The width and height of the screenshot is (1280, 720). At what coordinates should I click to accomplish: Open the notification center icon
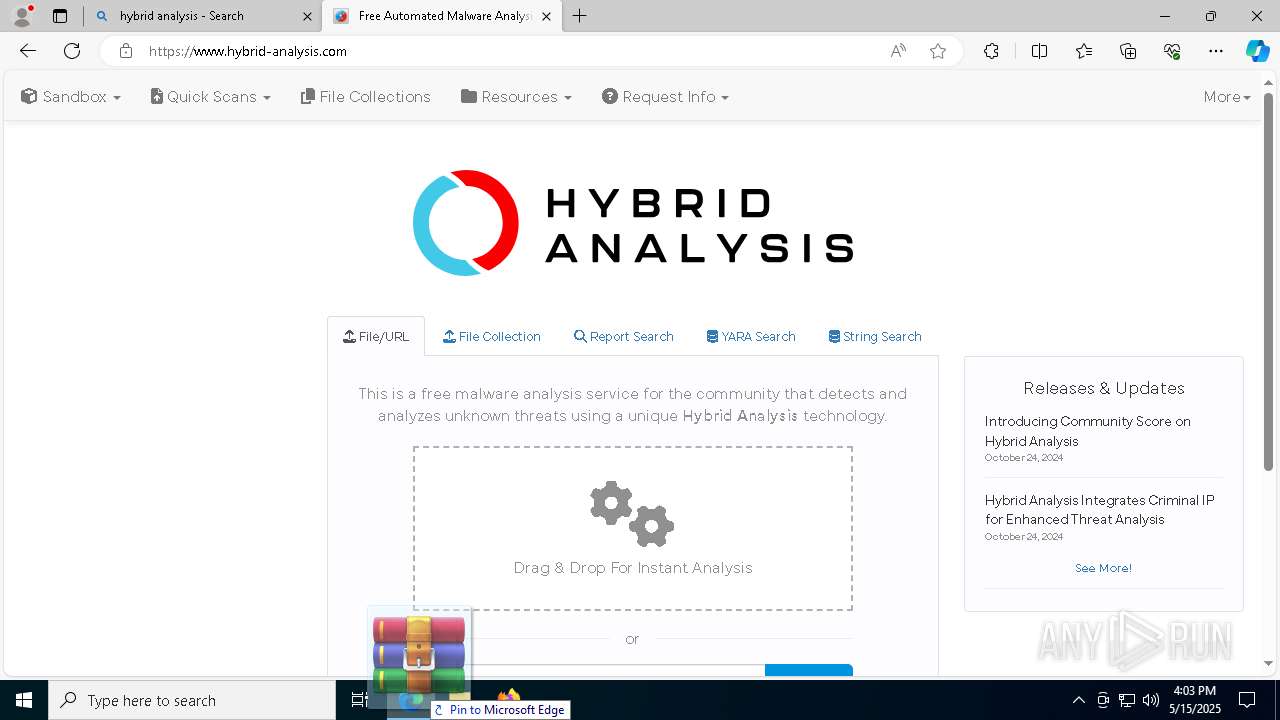coord(1247,700)
